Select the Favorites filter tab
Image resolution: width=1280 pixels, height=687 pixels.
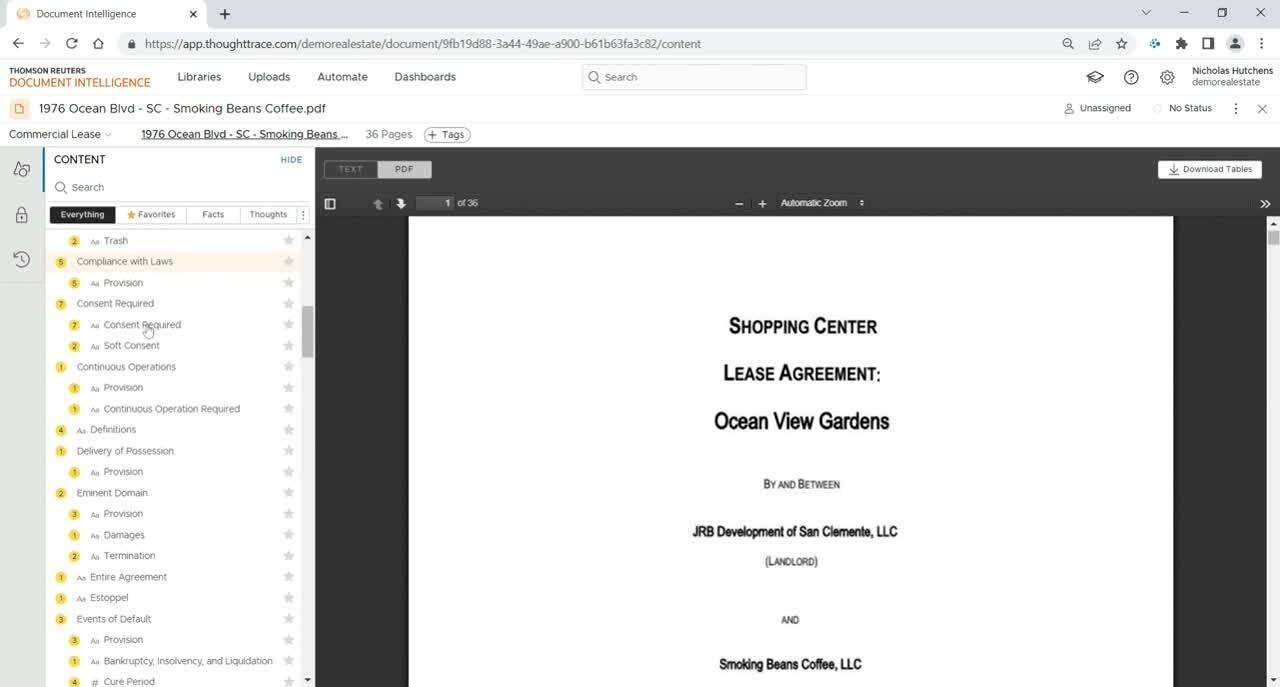[151, 214]
